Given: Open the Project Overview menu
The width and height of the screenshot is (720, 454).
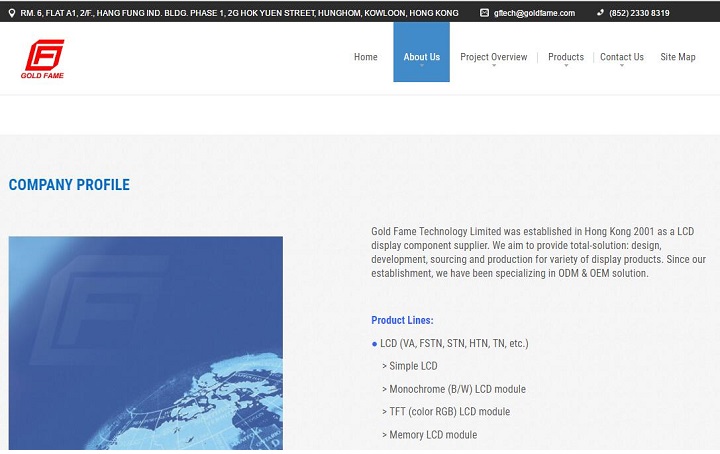Looking at the screenshot, I should (494, 57).
